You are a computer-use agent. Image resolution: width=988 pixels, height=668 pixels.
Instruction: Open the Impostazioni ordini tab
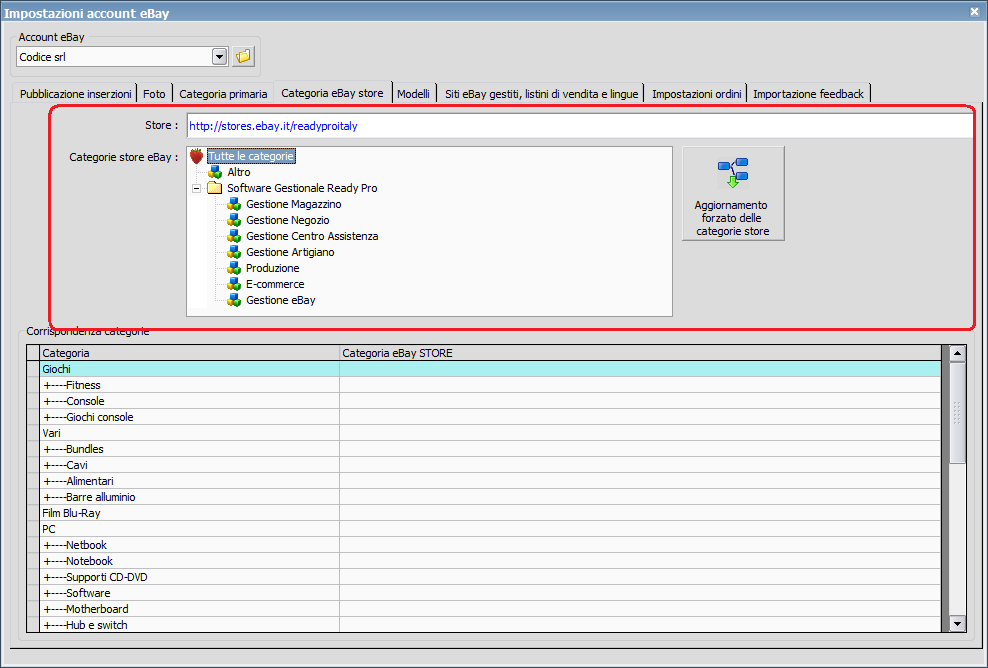(696, 94)
